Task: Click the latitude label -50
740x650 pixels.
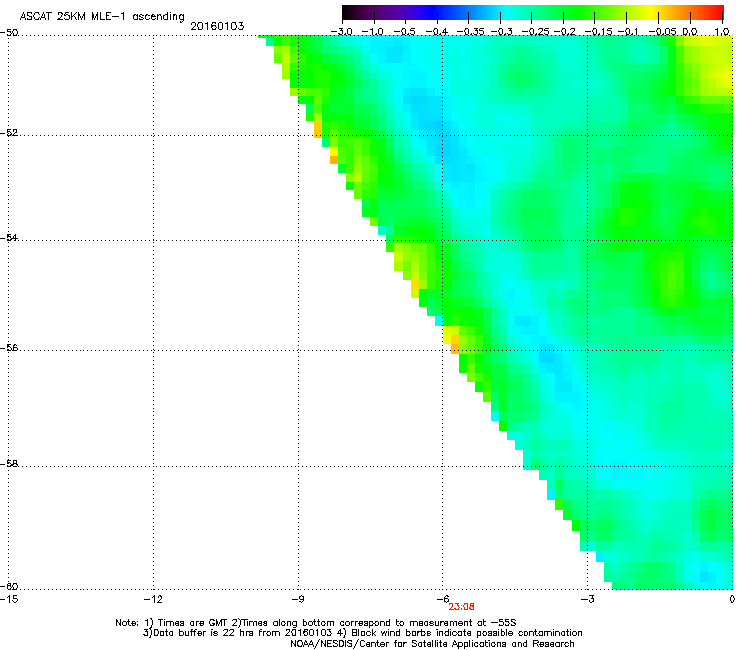Action: tap(9, 32)
